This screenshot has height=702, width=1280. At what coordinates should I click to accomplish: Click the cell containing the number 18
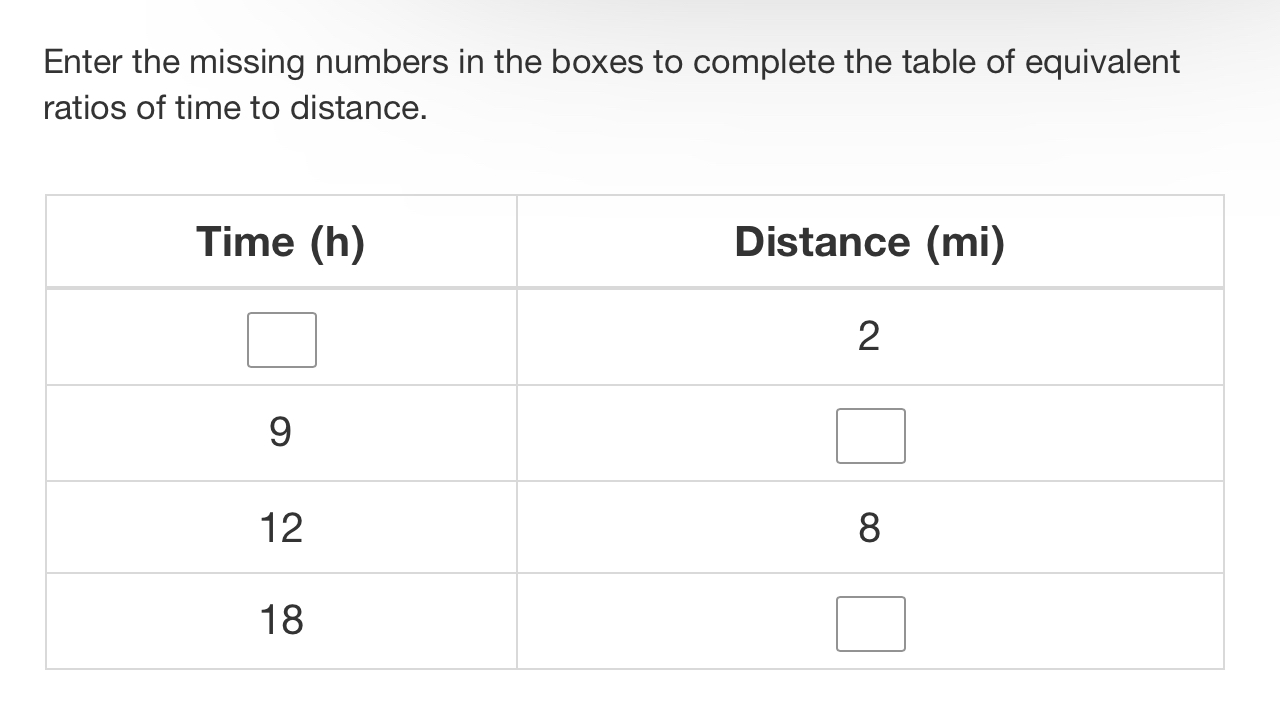point(281,620)
